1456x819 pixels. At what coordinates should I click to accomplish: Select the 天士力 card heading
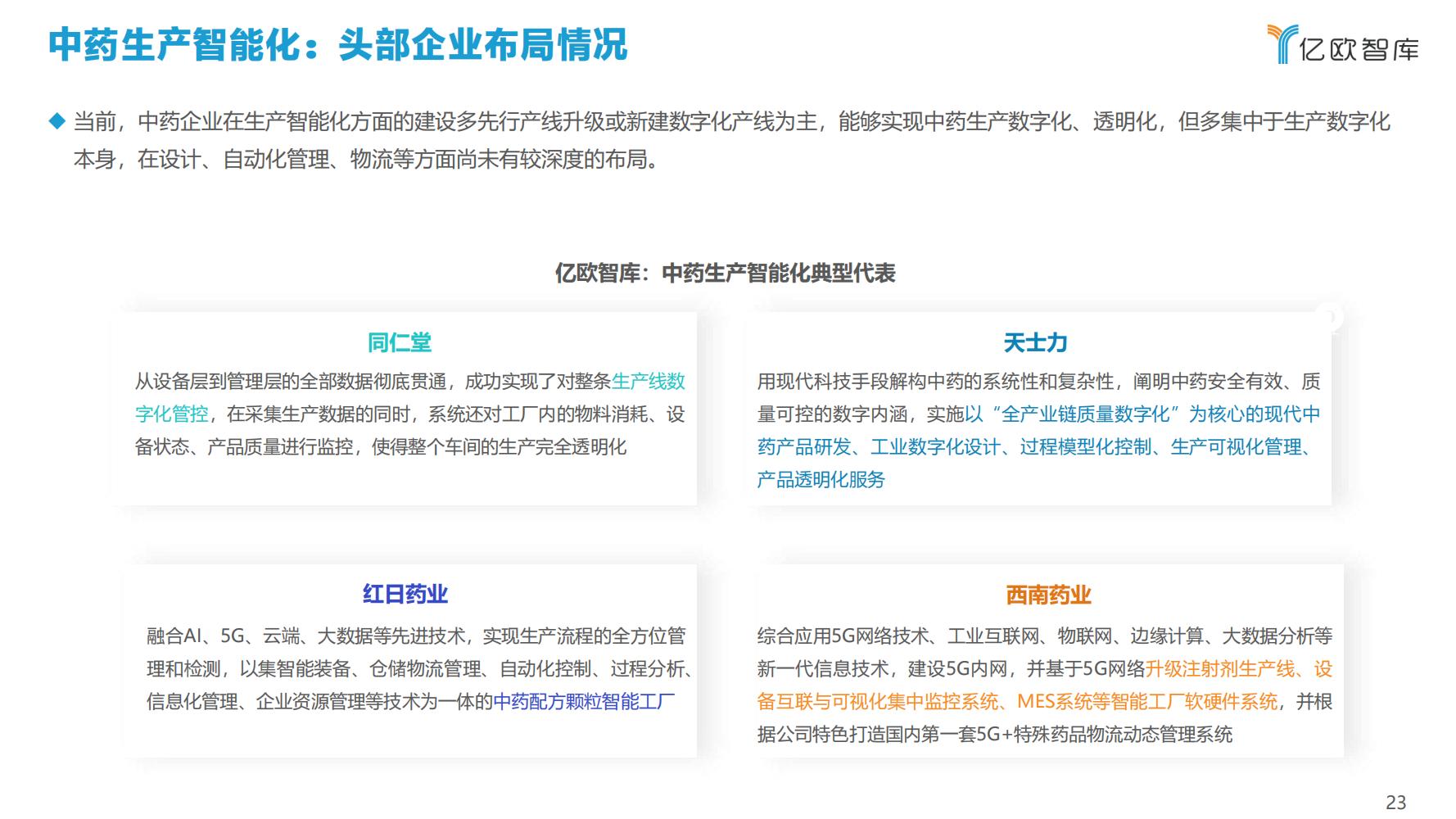1035,342
